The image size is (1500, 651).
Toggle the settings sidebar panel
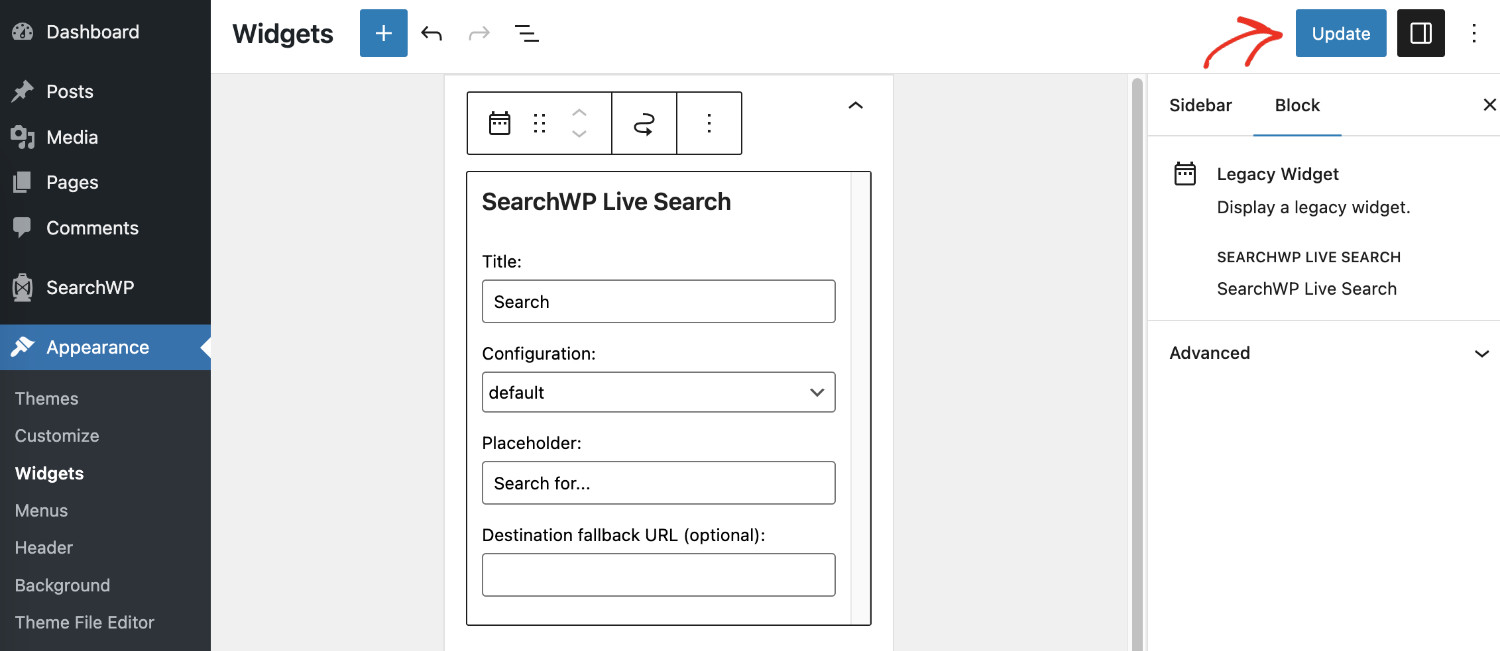[1420, 33]
